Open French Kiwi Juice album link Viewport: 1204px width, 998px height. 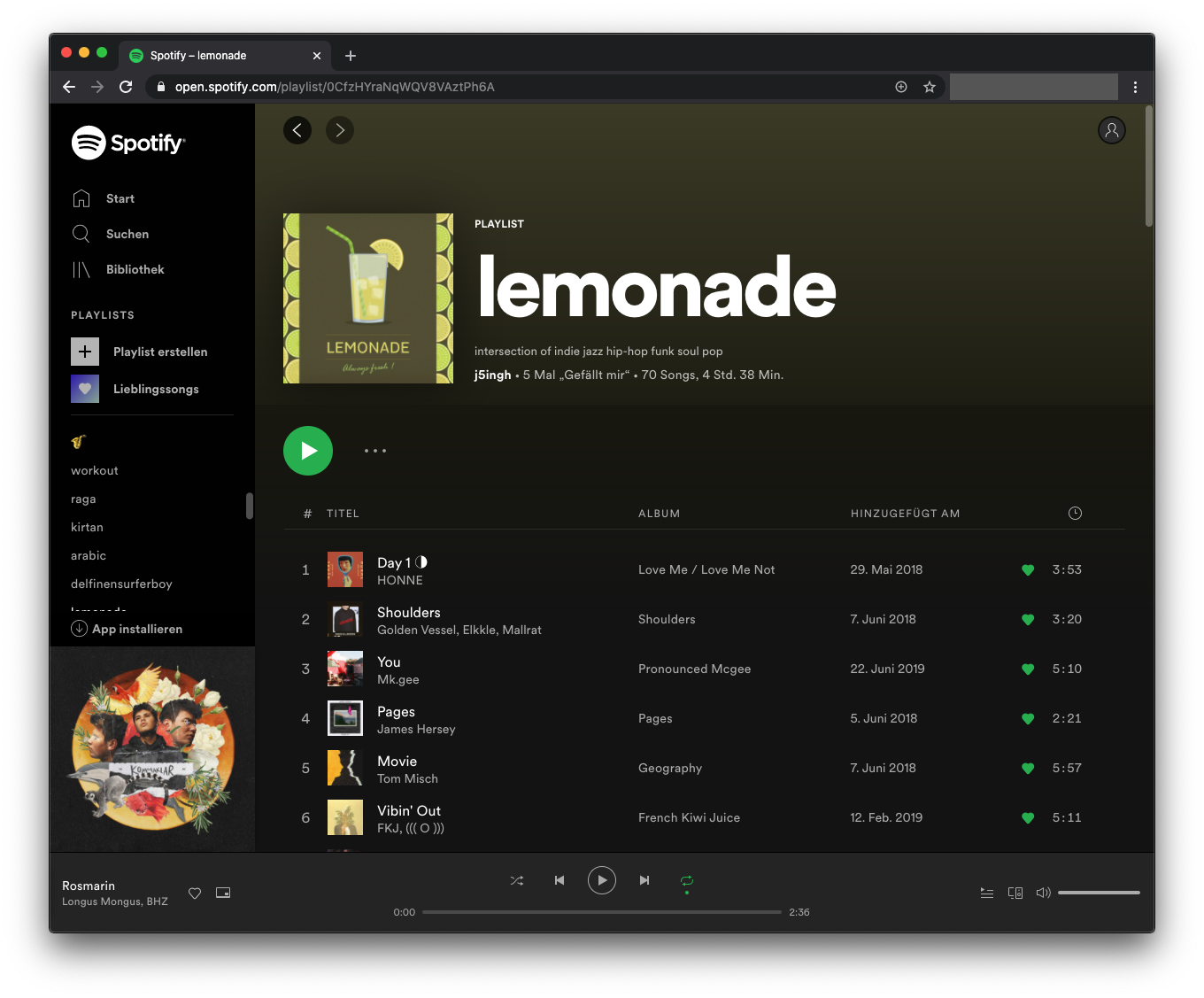click(x=689, y=817)
